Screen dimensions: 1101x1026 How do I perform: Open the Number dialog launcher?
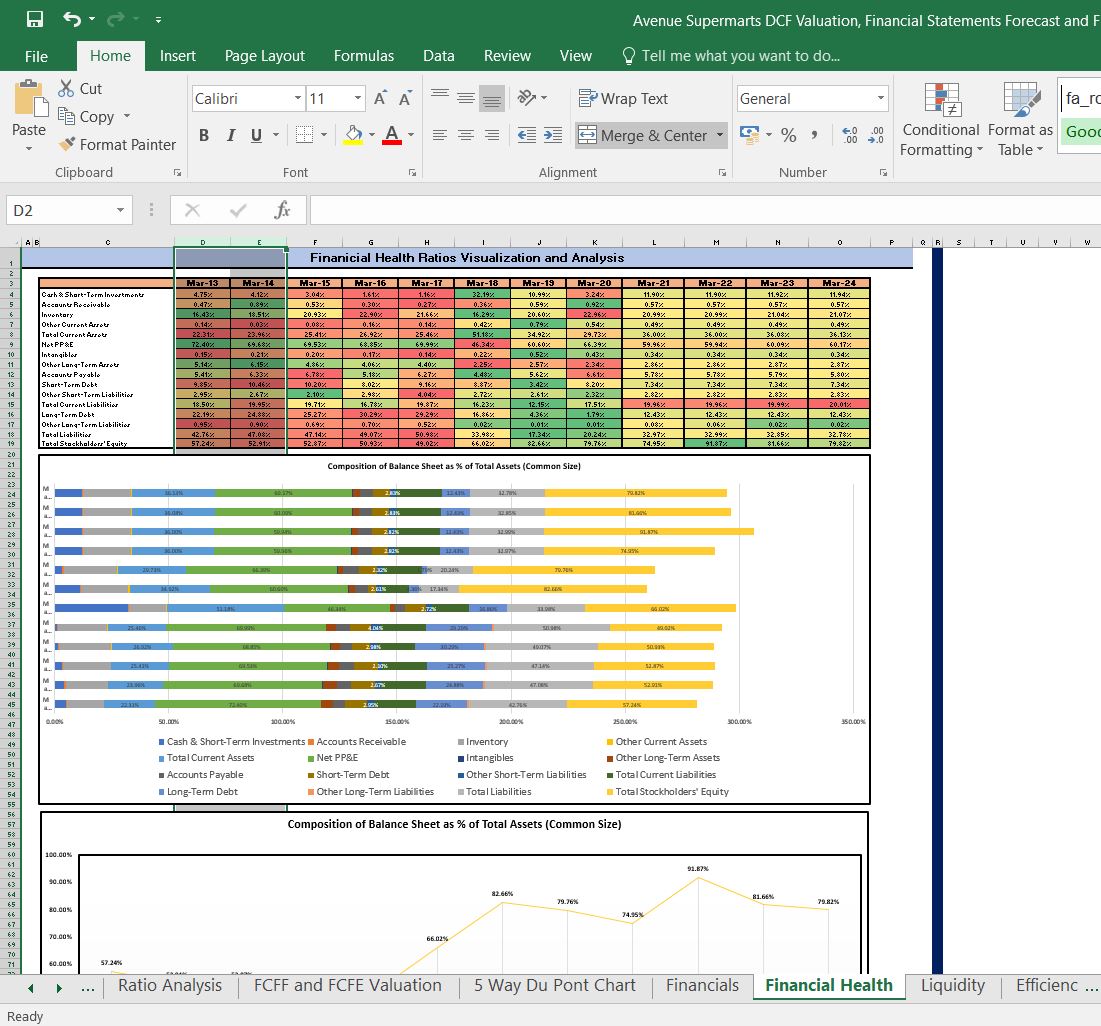click(x=883, y=172)
